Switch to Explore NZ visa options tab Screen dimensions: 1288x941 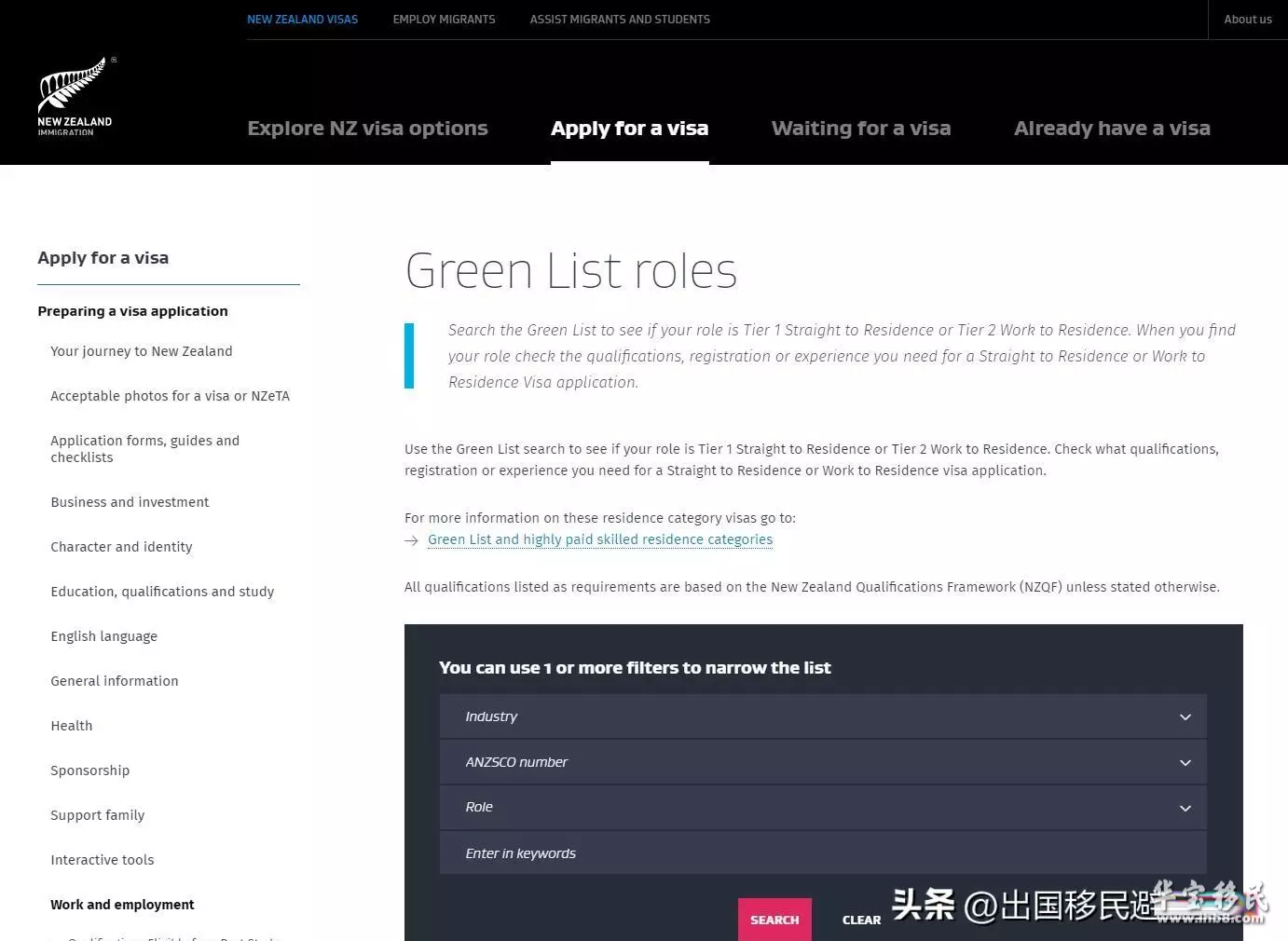367,129
